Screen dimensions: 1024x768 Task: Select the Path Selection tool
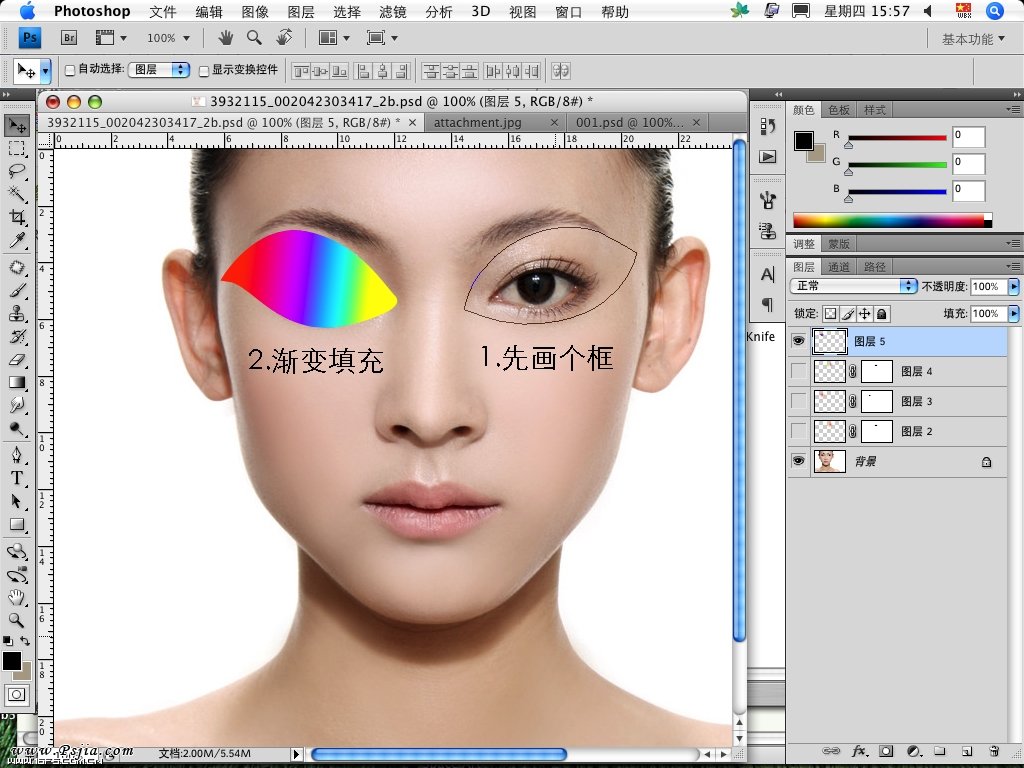click(x=17, y=501)
